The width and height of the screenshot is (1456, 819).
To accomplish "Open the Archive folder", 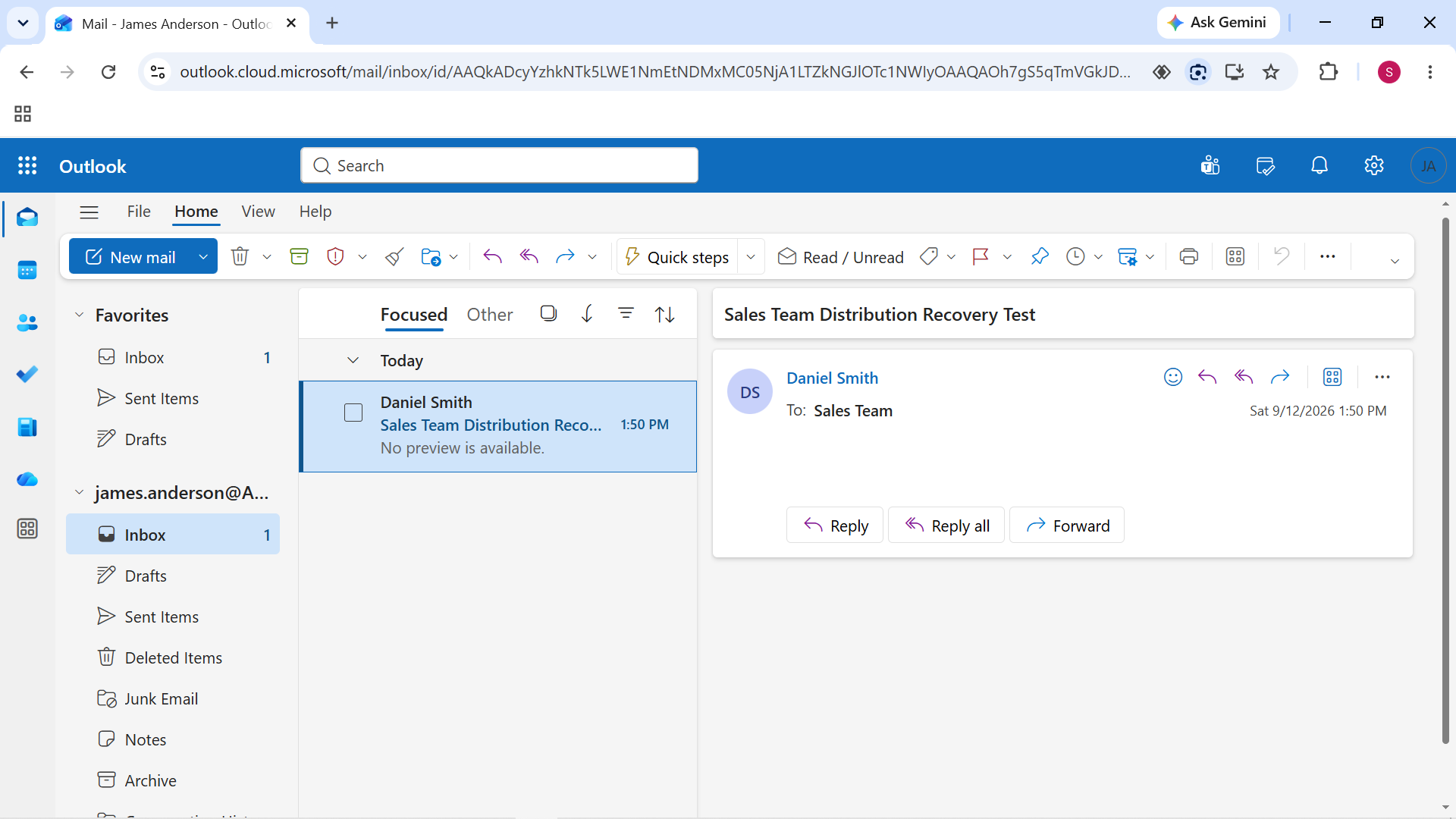I will (x=173, y=780).
